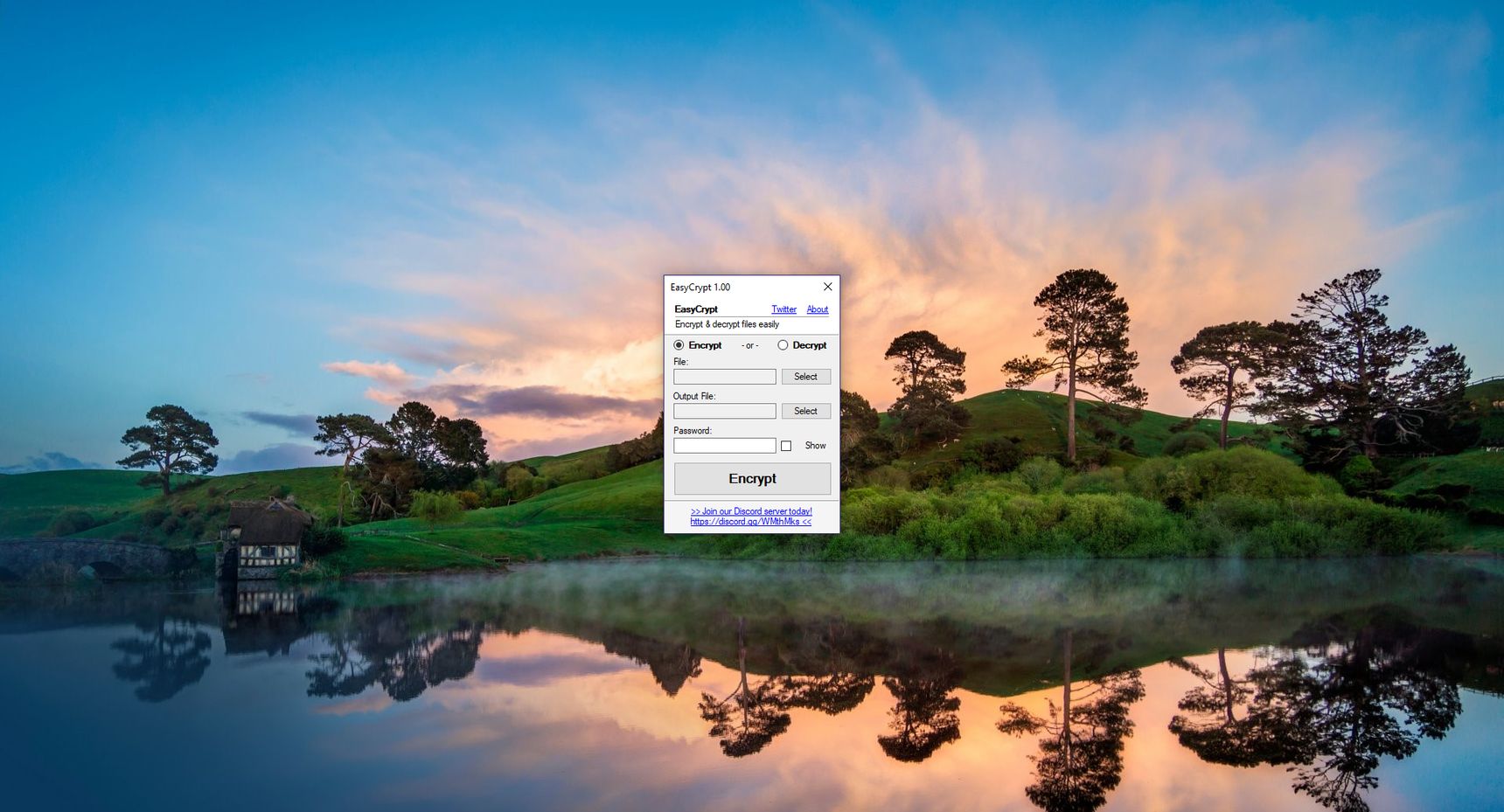The height and width of the screenshot is (812, 1504).
Task: Open the Twitter link
Action: [x=783, y=309]
